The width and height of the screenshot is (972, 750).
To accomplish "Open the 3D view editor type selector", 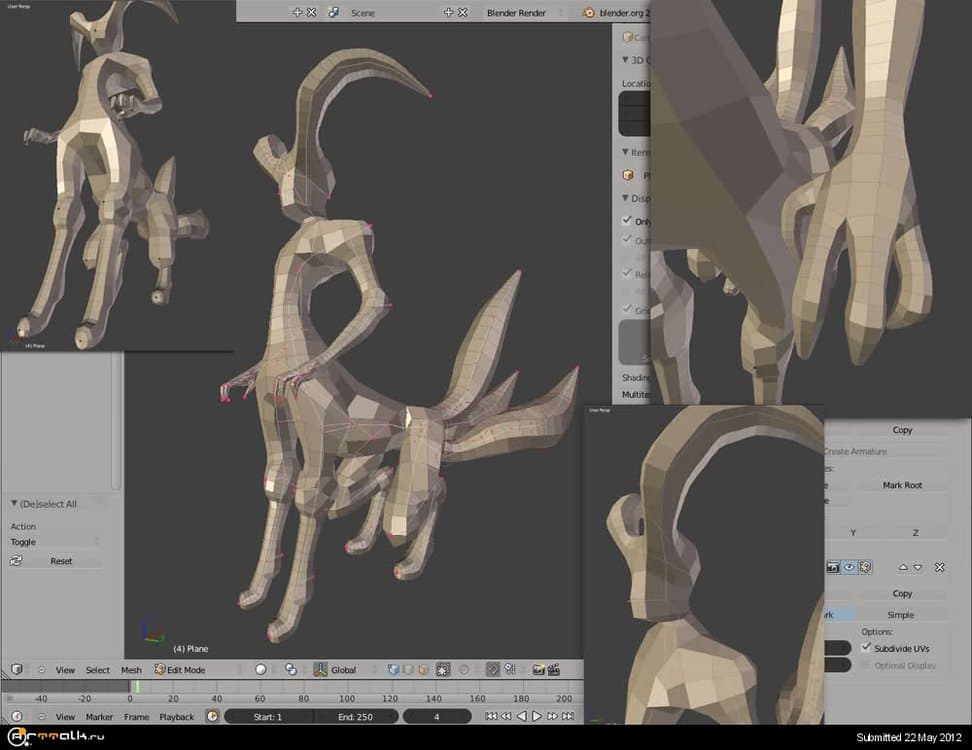I will (x=17, y=669).
